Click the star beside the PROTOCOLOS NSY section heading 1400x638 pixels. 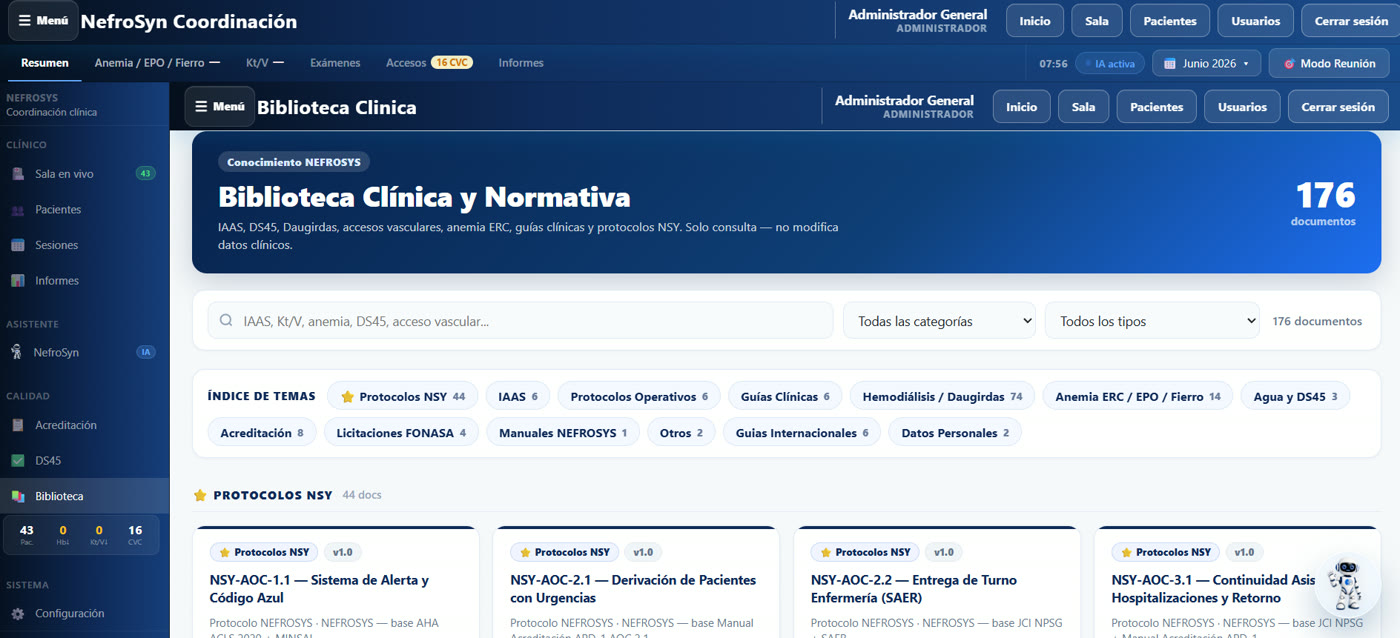[x=200, y=495]
